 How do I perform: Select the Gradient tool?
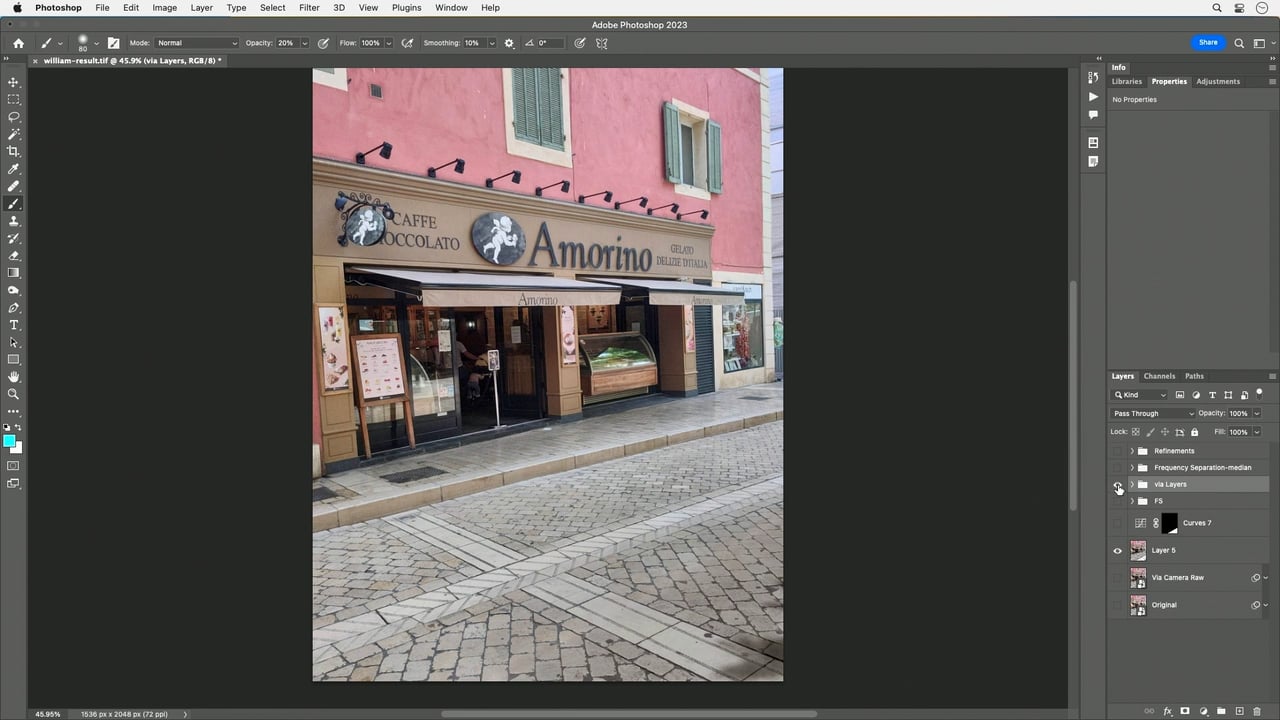14,273
